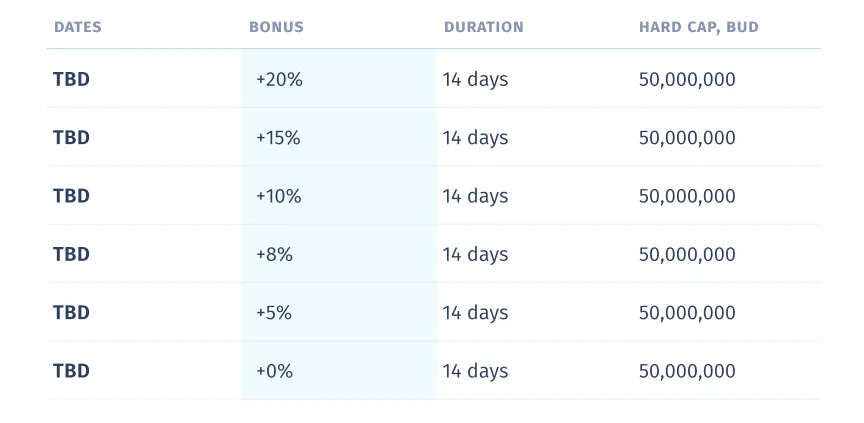864x423 pixels.
Task: Click 14 days in the +20% row
Action: [476, 80]
